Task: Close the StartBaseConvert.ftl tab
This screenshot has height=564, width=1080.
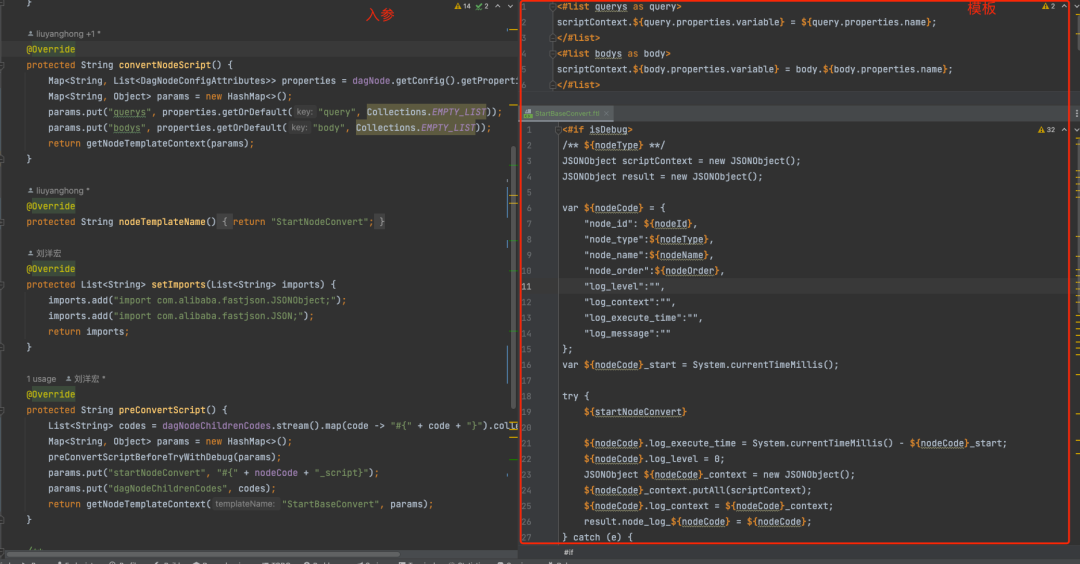Action: pos(606,114)
